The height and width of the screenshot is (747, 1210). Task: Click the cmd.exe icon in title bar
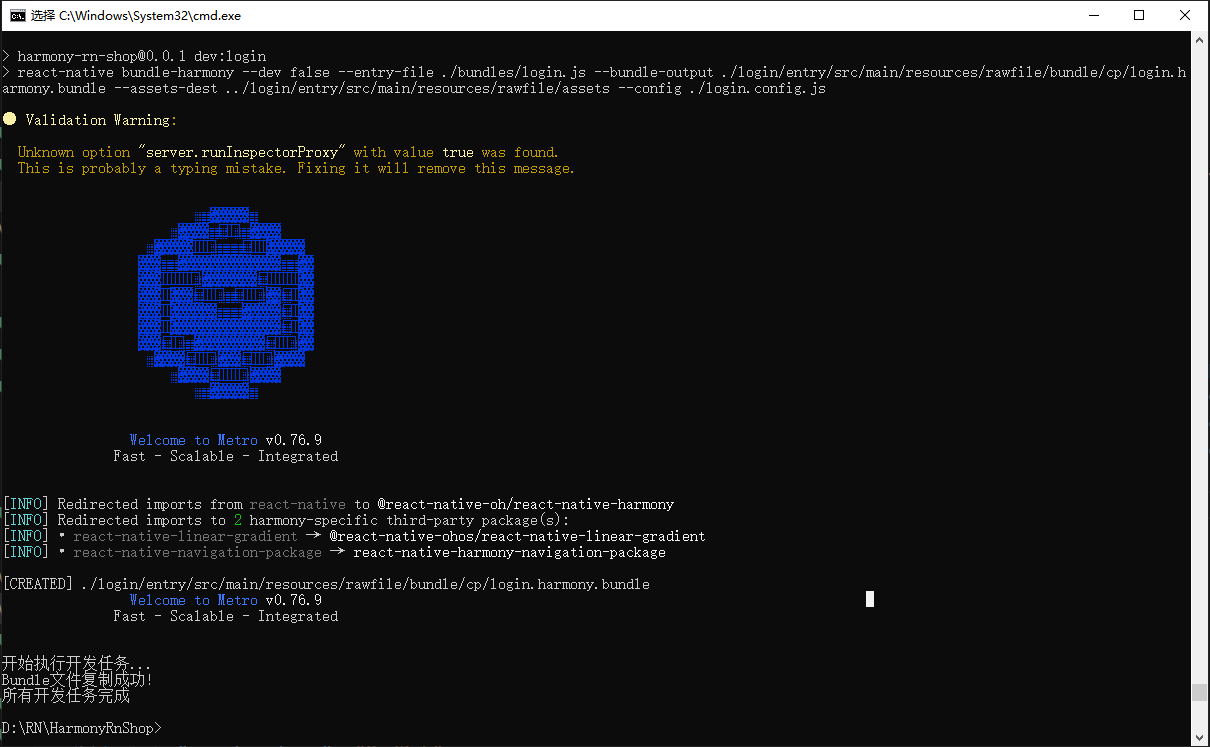pos(17,15)
